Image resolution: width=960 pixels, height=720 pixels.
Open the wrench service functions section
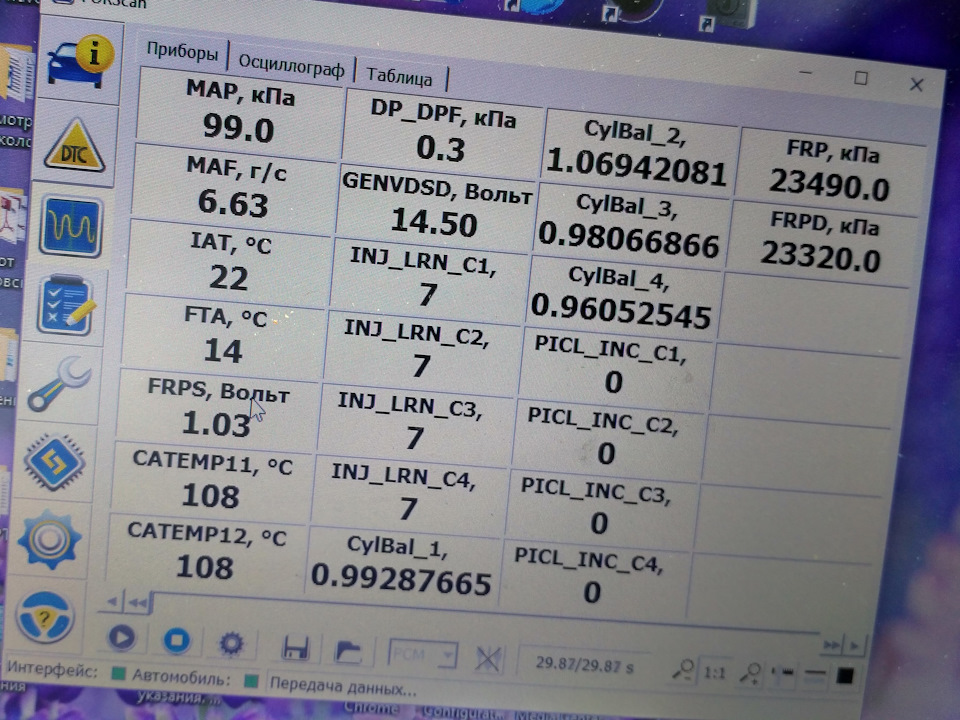coord(58,385)
